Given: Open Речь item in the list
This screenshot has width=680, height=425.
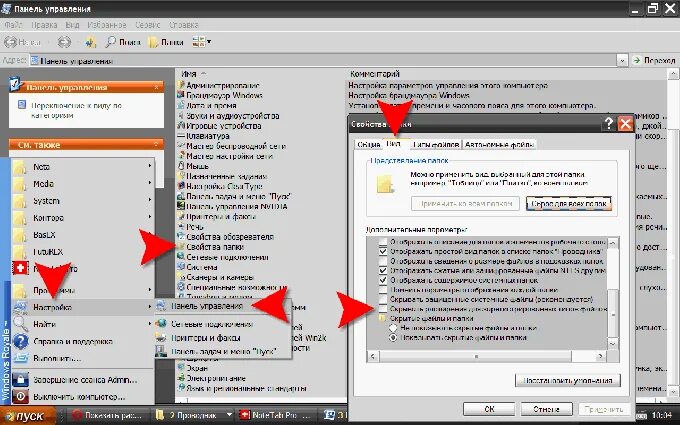Looking at the screenshot, I should 194,226.
